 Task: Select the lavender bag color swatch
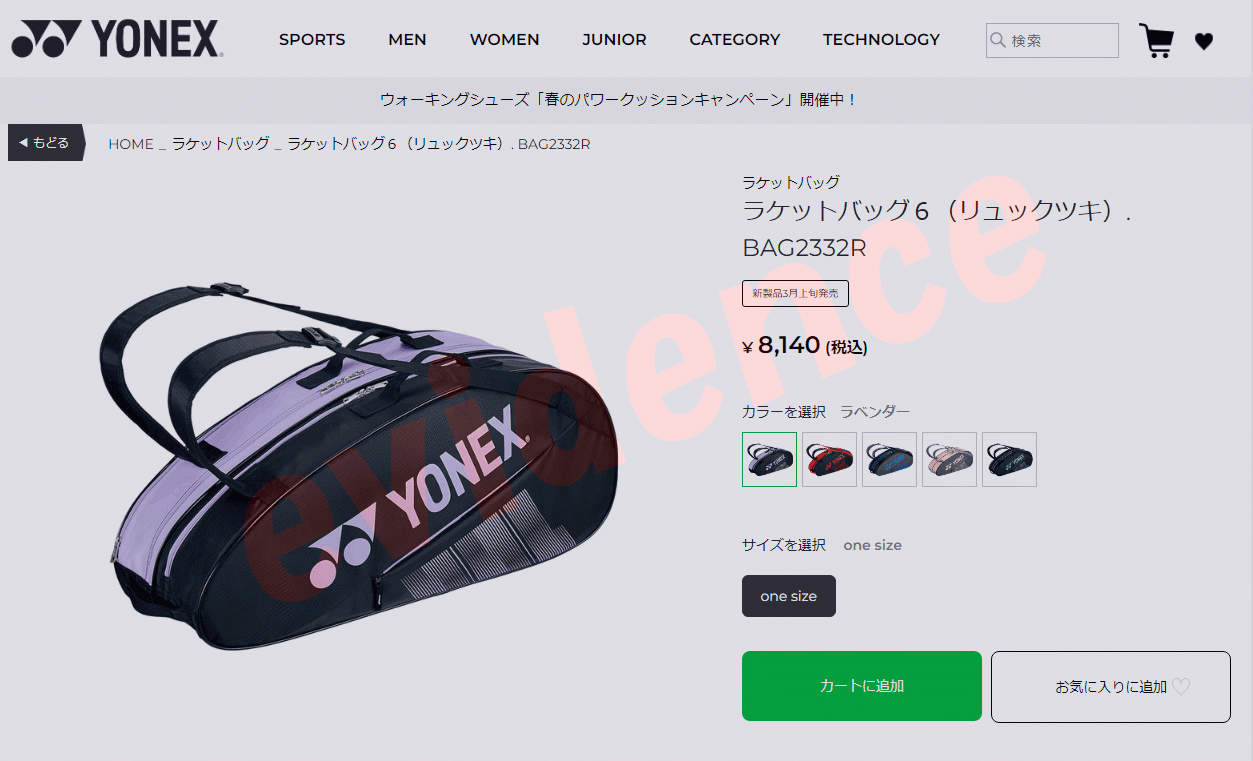[769, 459]
